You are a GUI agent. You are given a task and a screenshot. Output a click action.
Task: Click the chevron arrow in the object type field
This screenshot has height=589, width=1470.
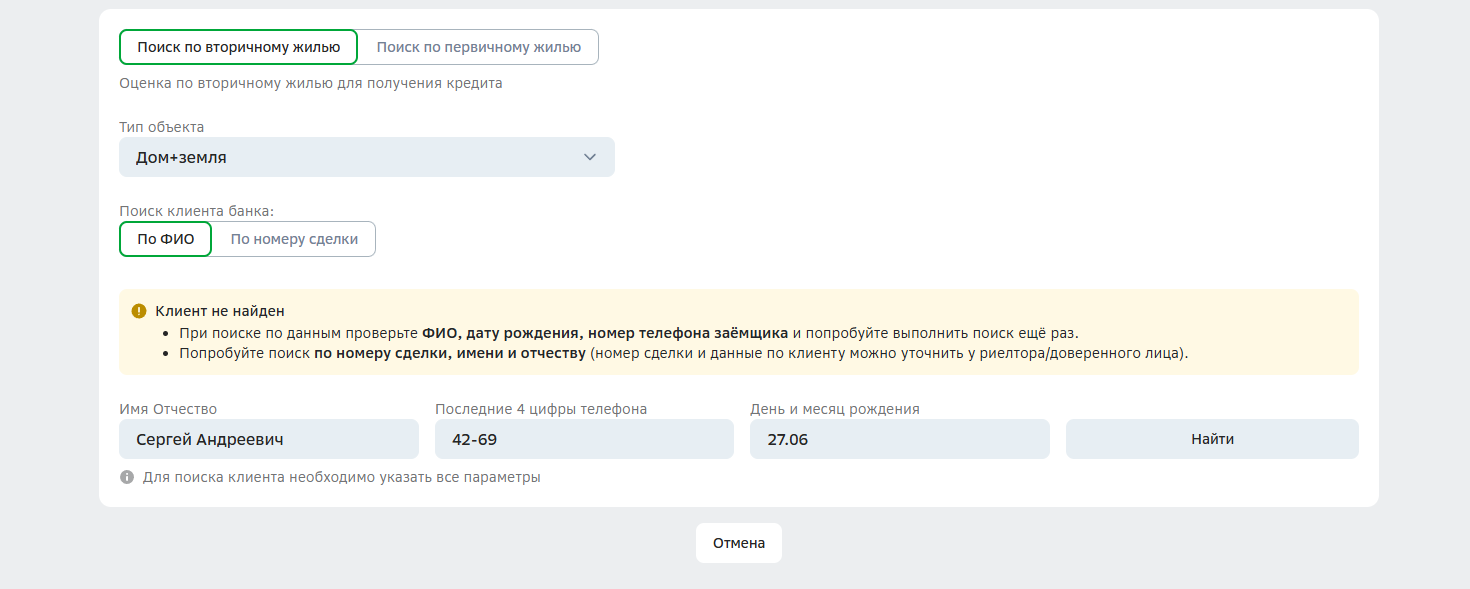pos(590,157)
